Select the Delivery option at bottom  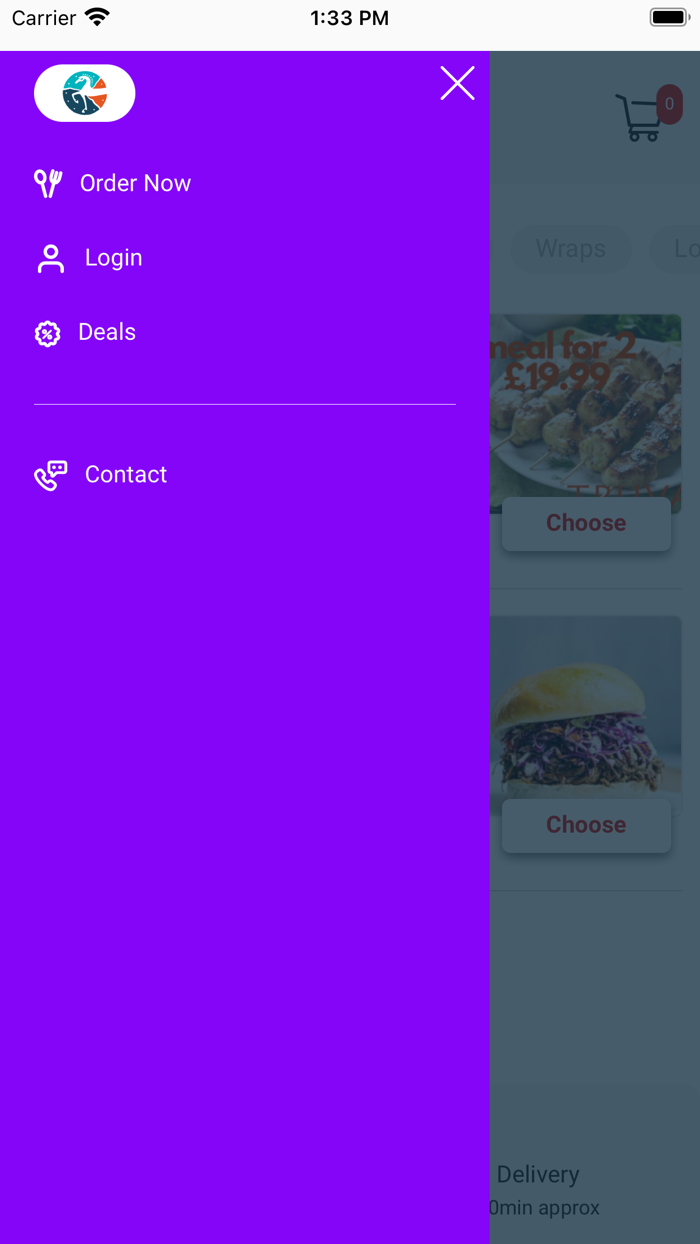[538, 1174]
